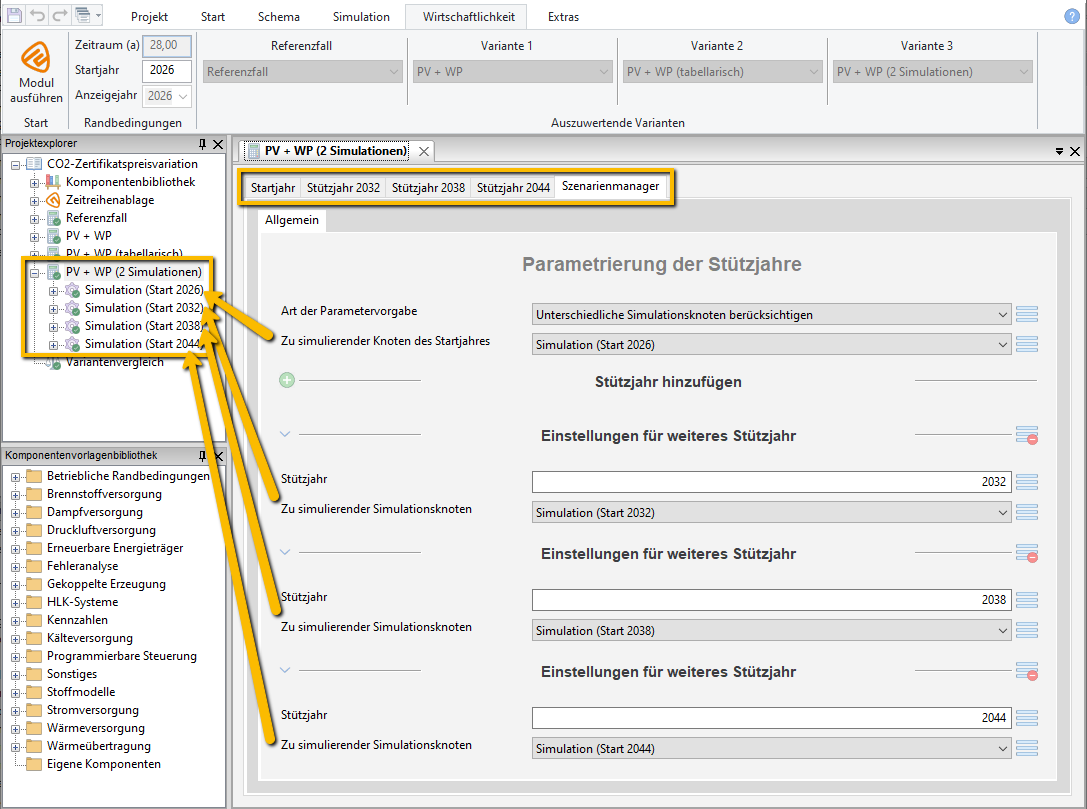Open dropdown showing Simulation (Start 2032)
This screenshot has height=809, width=1087.
point(772,512)
